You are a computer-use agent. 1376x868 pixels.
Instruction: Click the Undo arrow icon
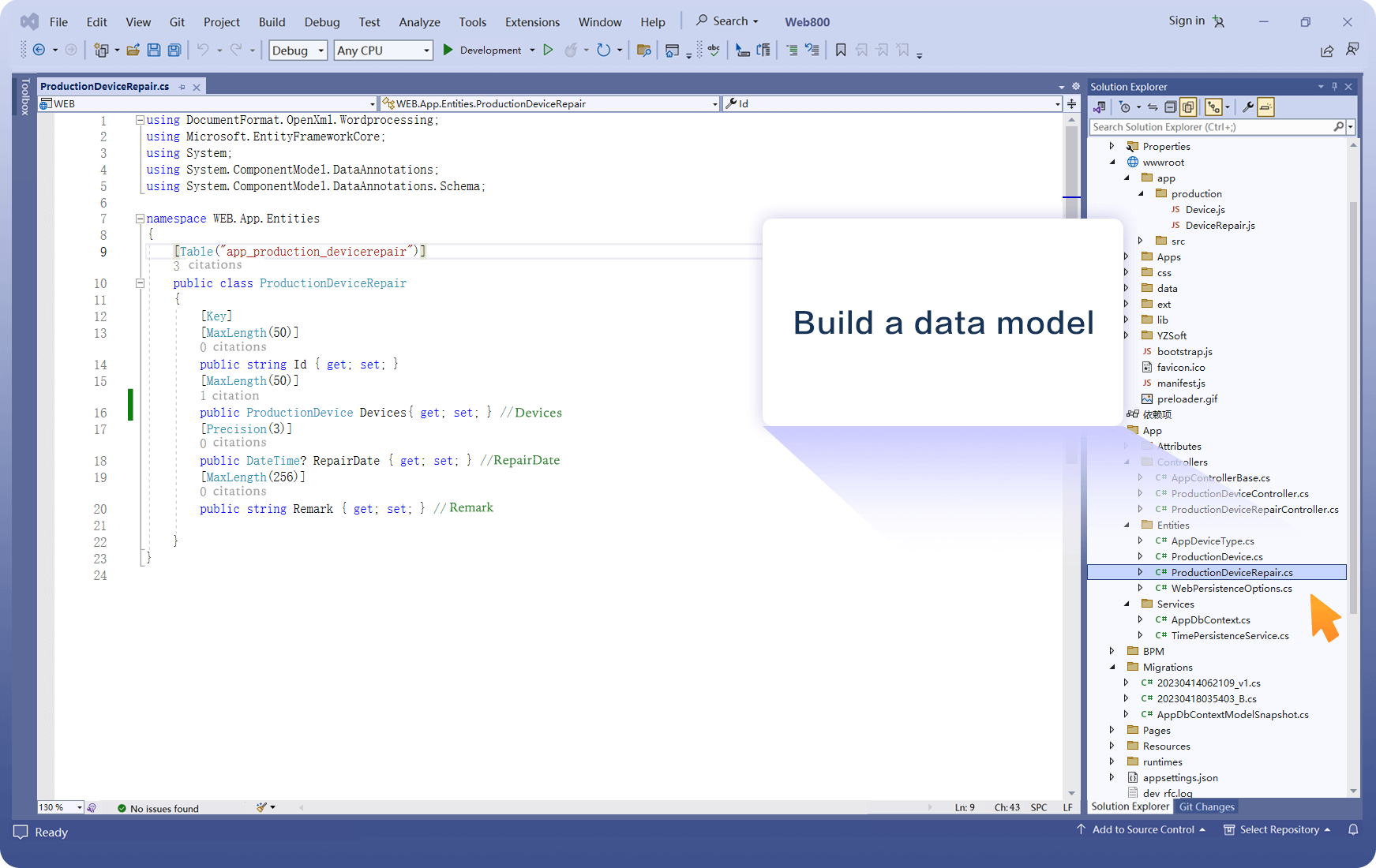(203, 50)
